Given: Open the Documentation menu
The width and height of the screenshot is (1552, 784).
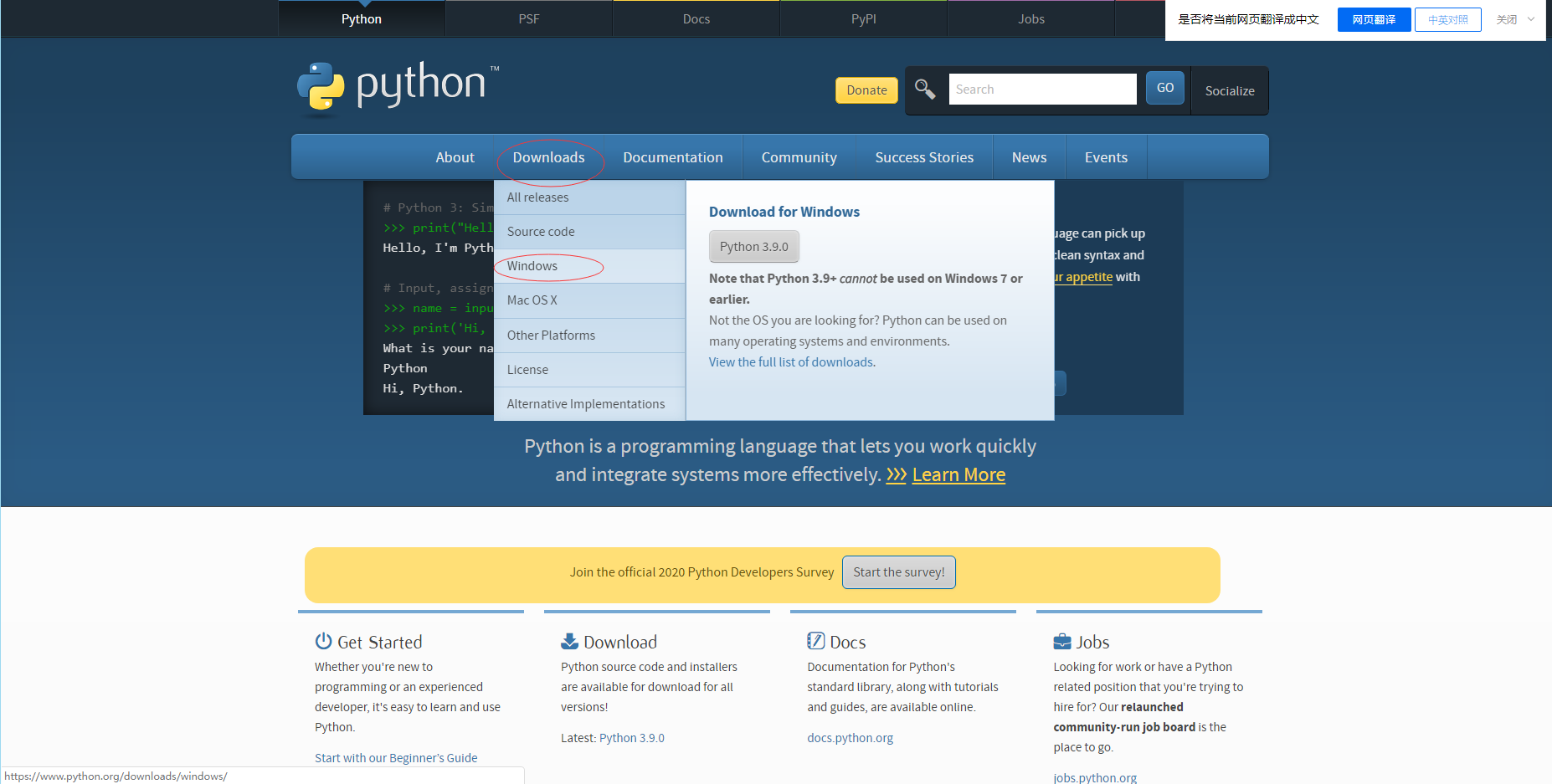Looking at the screenshot, I should pyautogui.click(x=673, y=157).
